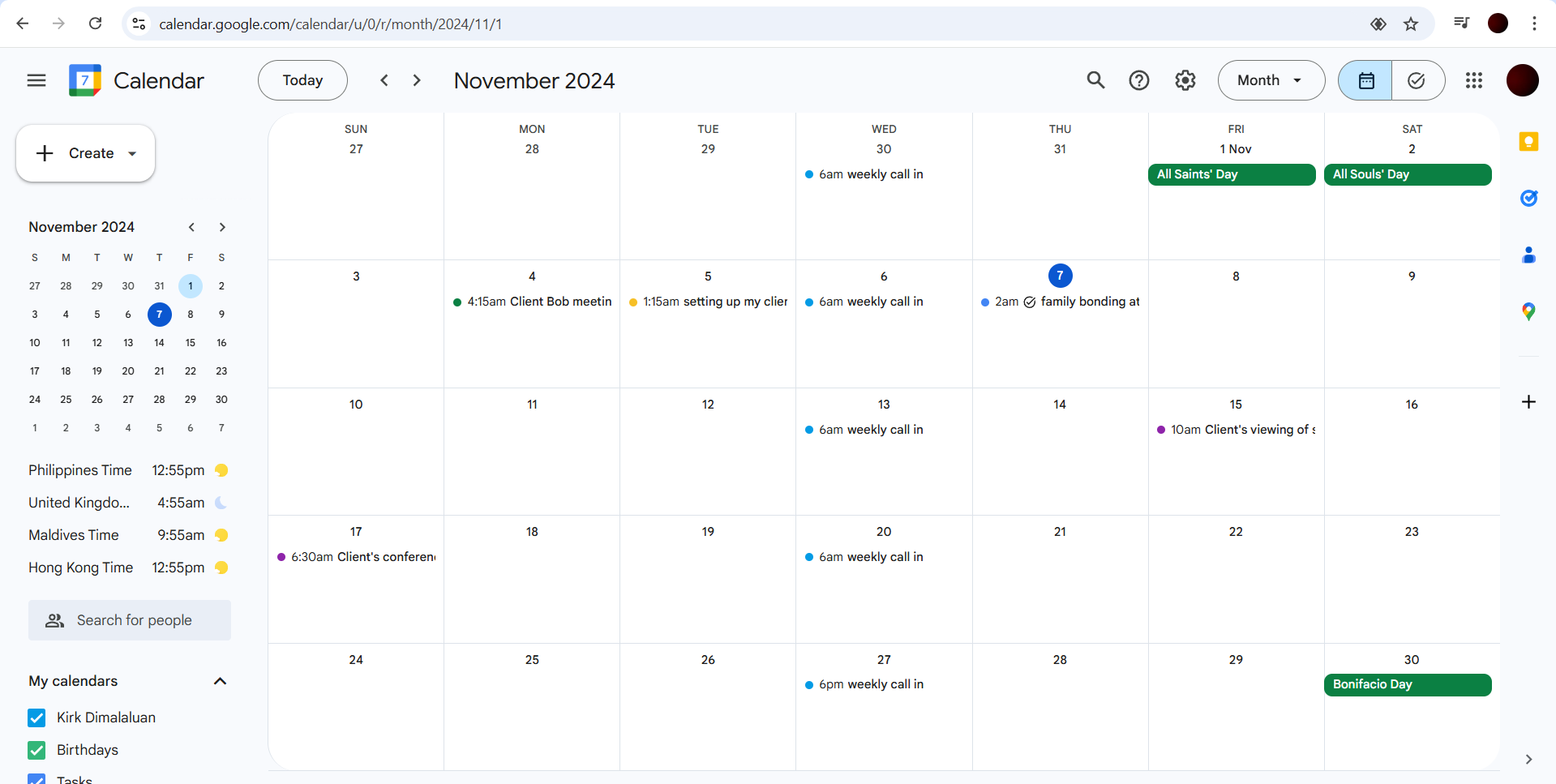Bookmark this page with star icon
Viewport: 1556px width, 784px height.
[1411, 24]
